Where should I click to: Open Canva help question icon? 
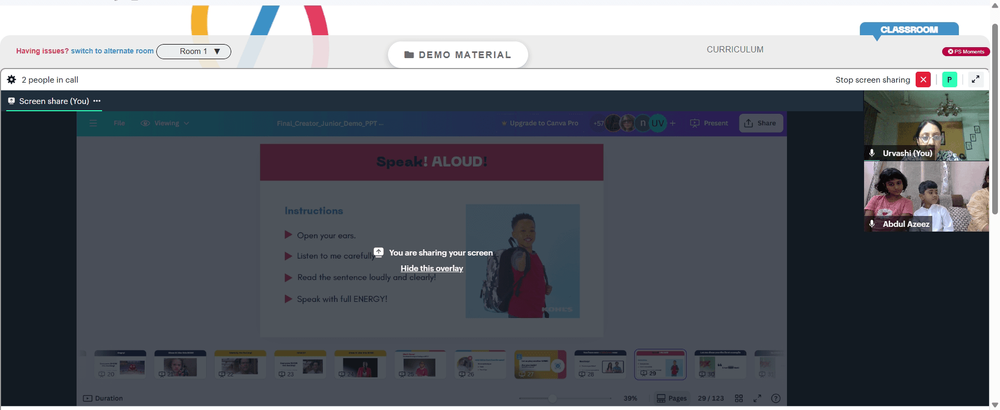click(776, 399)
